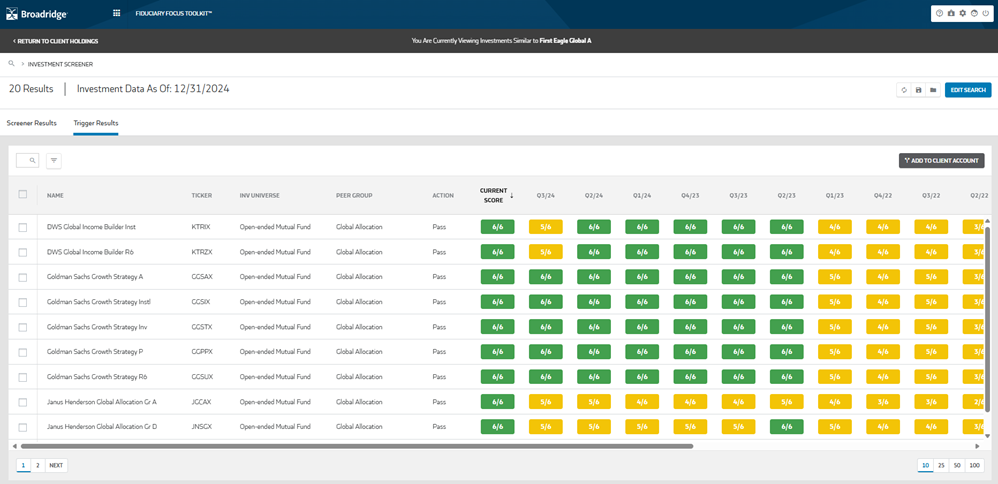Click Q4/22 yellow 3/6 badge for JGCAX

(x=883, y=402)
